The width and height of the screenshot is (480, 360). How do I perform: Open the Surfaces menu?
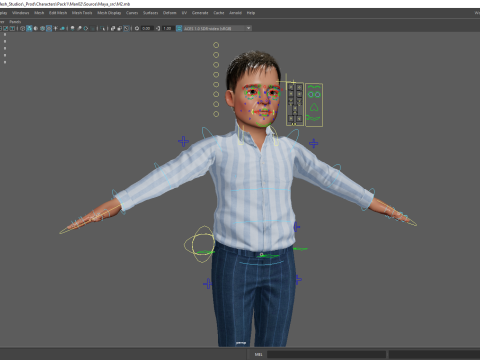[150, 13]
